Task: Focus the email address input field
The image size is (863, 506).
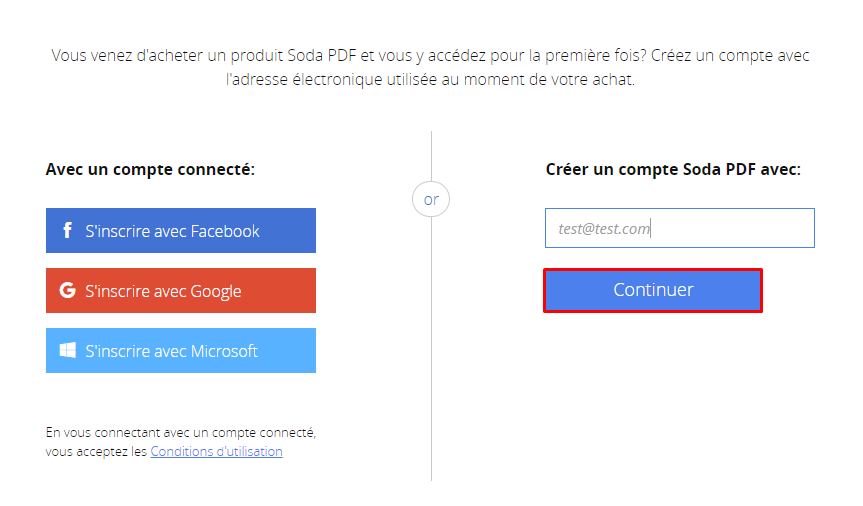Action: click(679, 228)
